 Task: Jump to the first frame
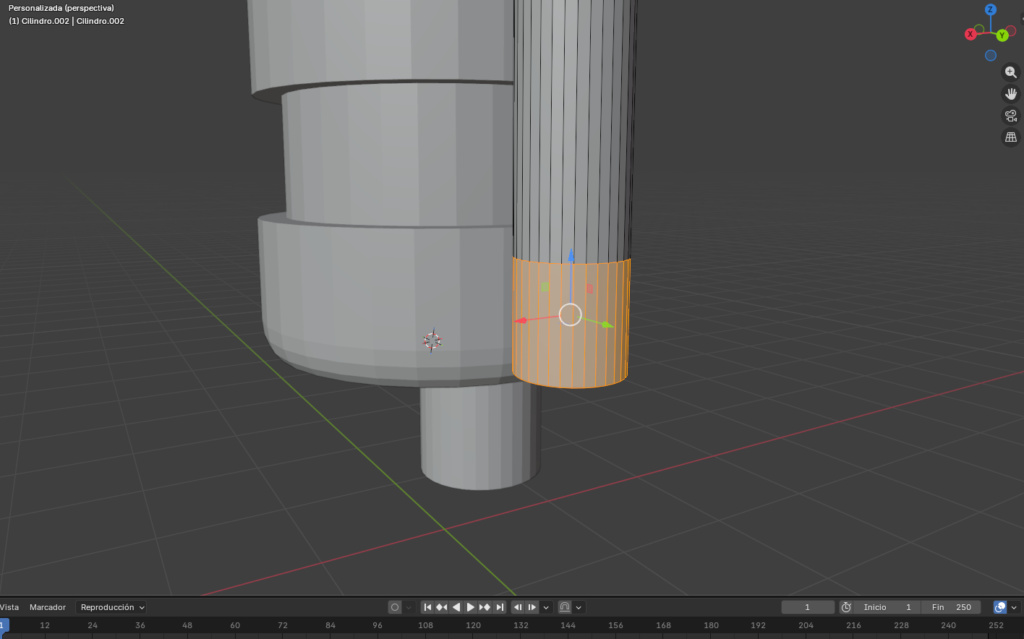428,607
